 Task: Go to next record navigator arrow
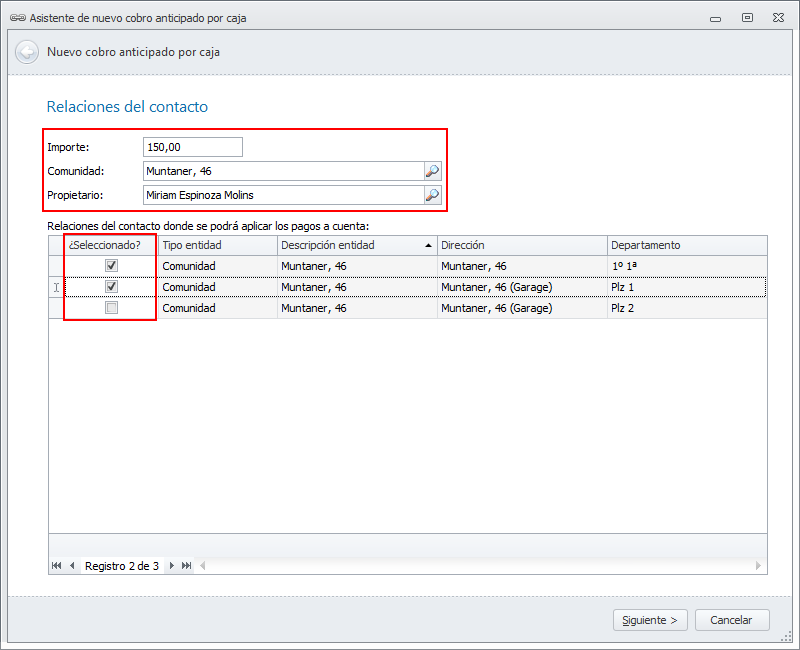coord(171,565)
